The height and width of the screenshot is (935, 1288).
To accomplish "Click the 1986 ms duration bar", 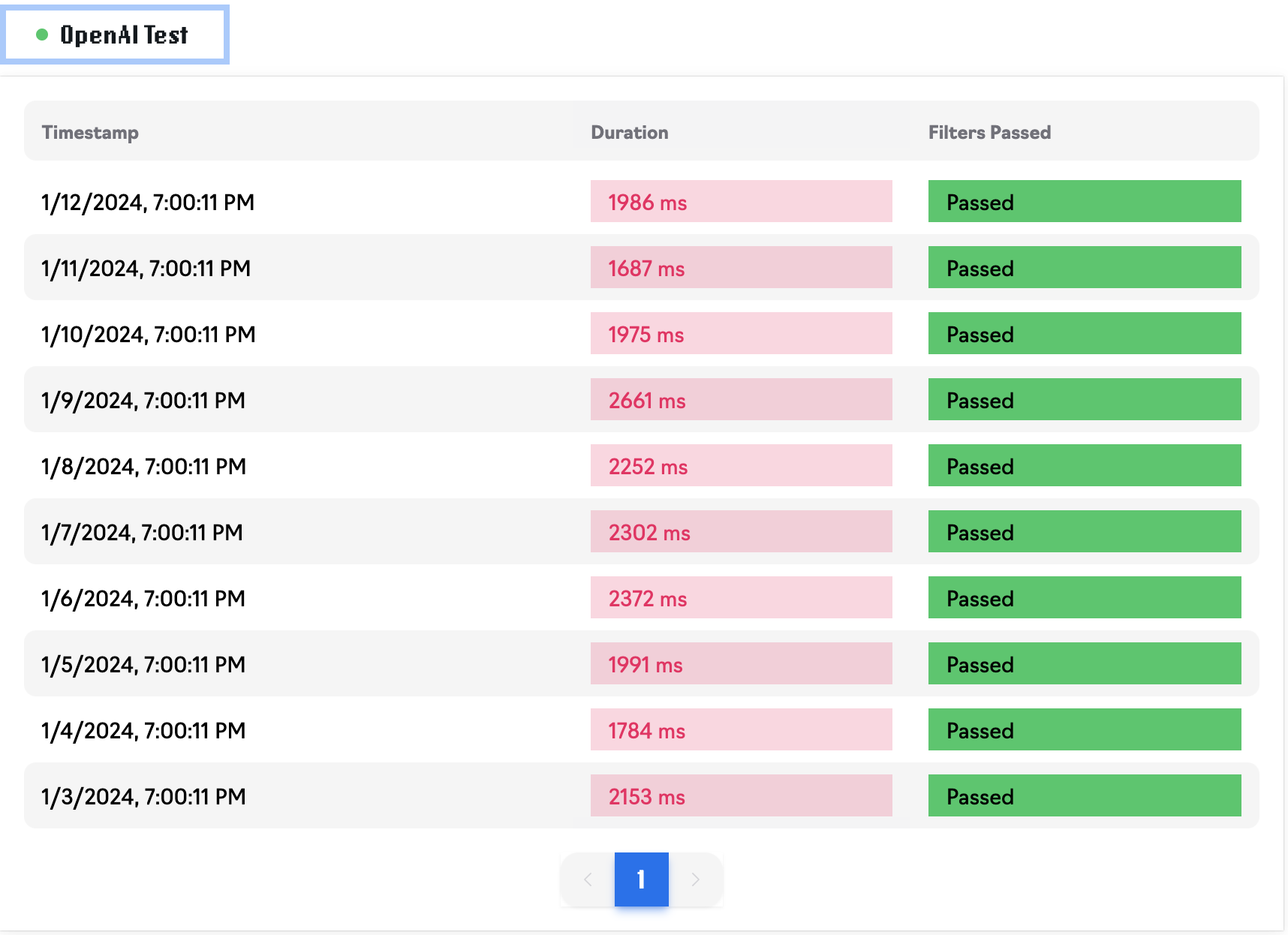I will pos(741,202).
